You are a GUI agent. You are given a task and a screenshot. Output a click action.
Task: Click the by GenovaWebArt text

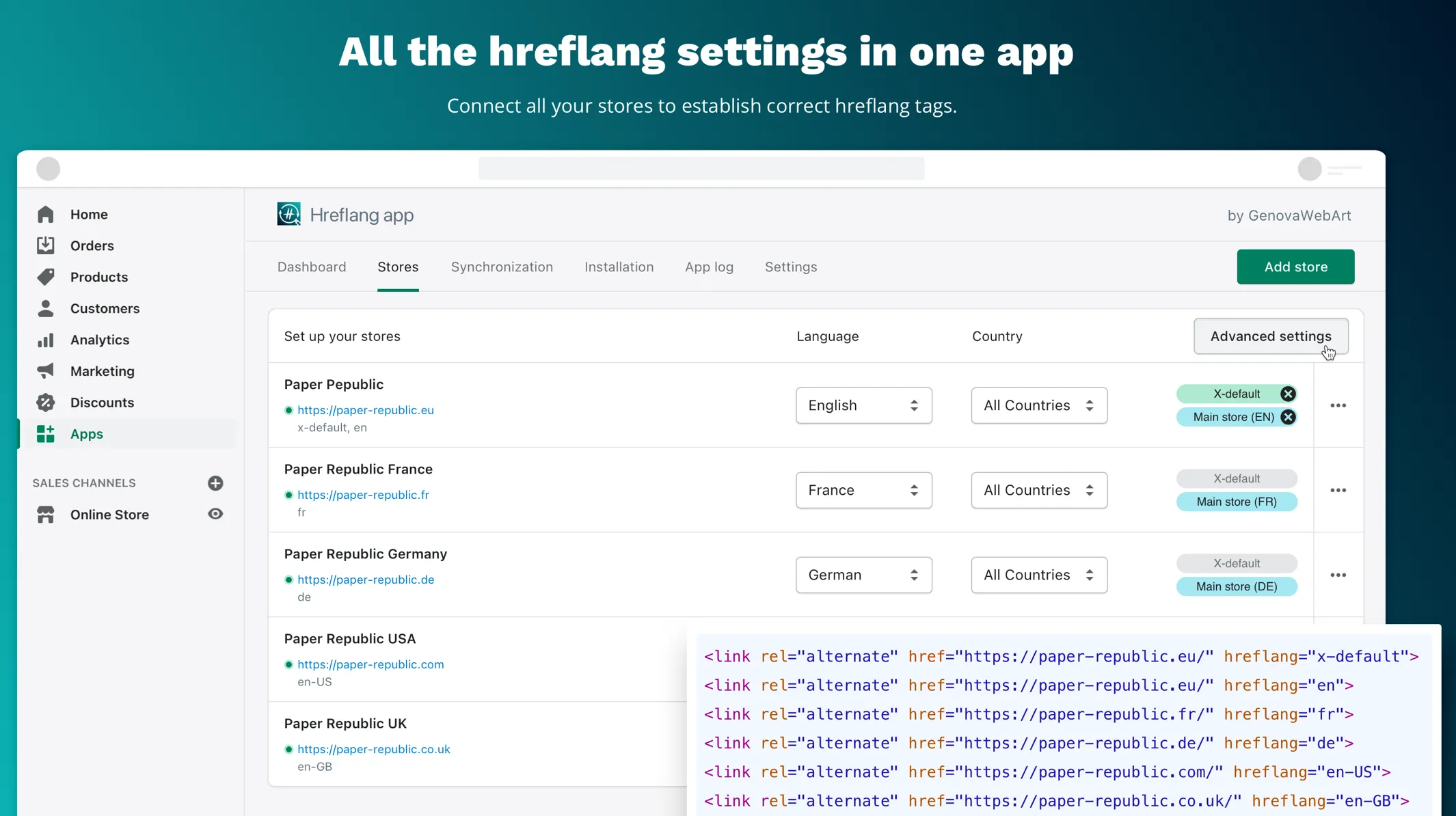tap(1289, 215)
